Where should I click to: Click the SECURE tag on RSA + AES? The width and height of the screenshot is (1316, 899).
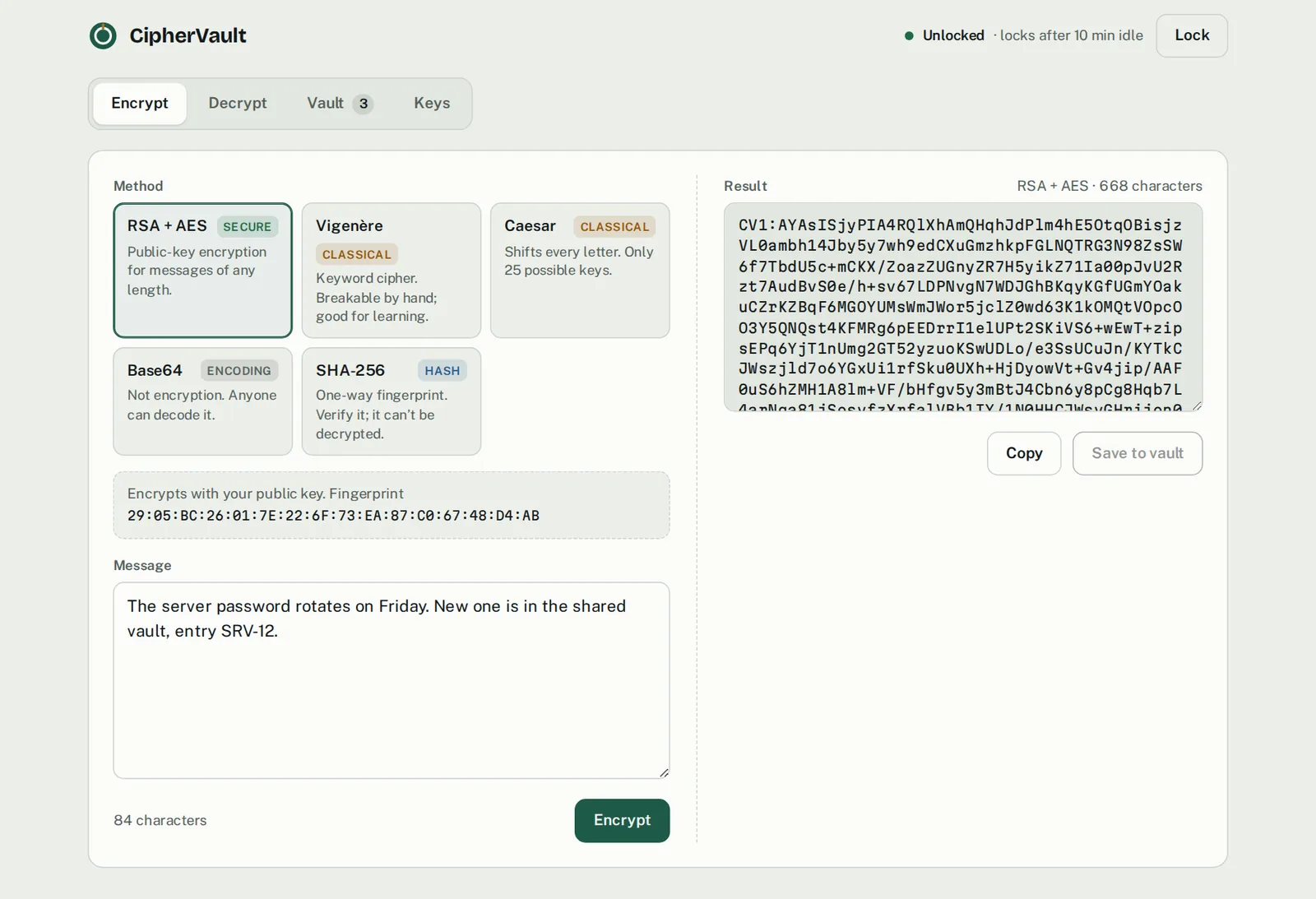(x=247, y=226)
